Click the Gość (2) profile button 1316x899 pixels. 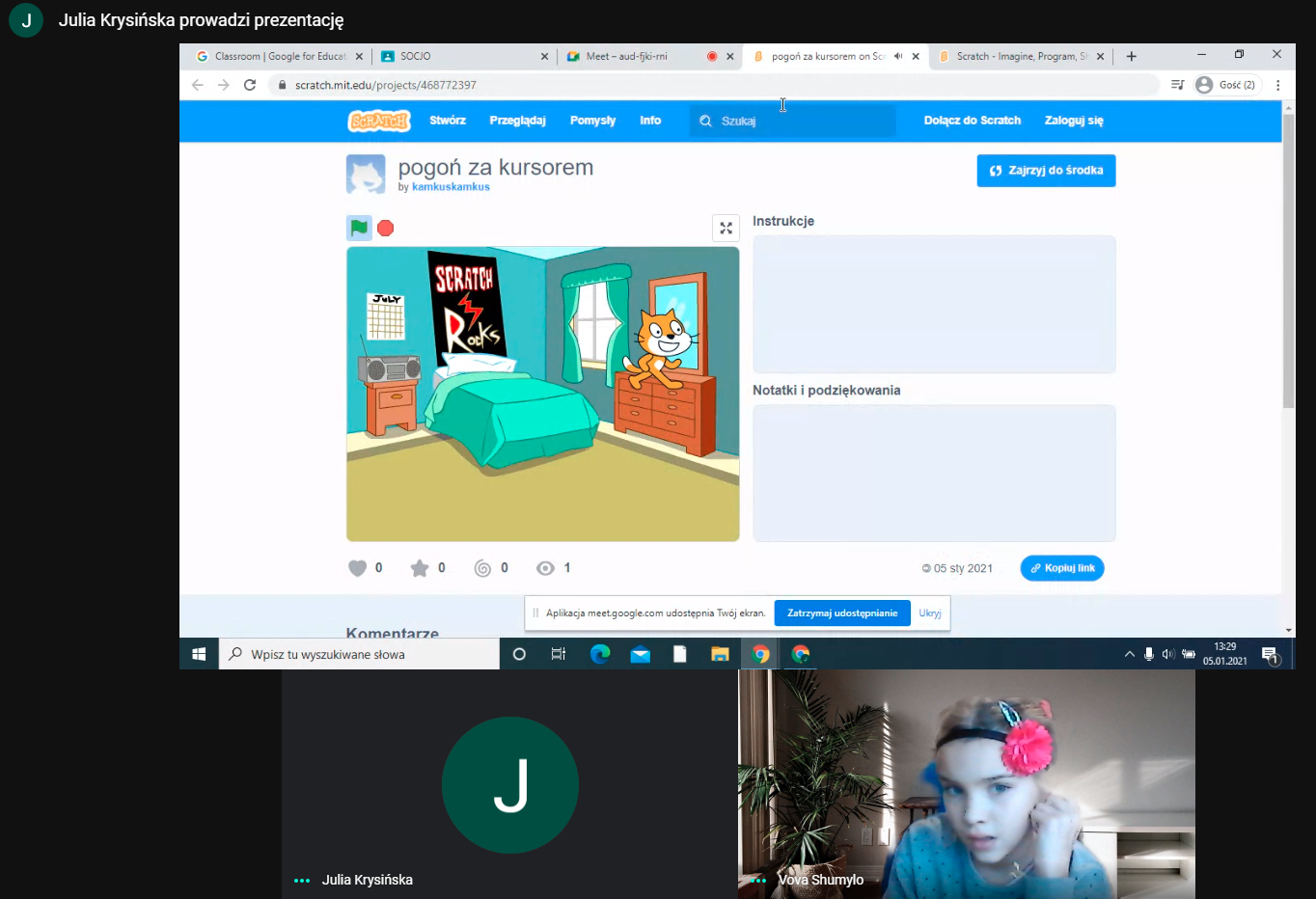coord(1226,85)
